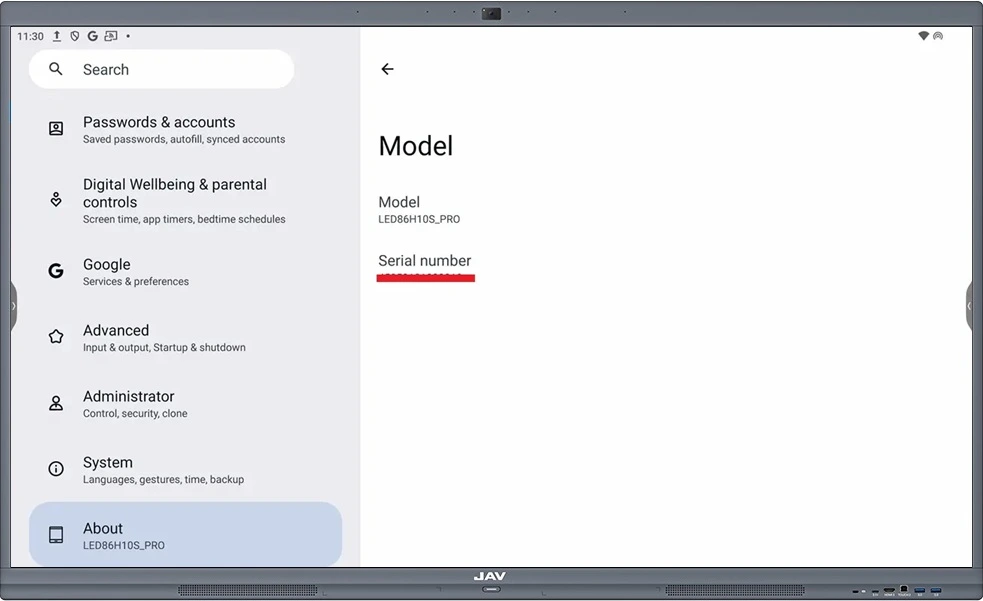The image size is (983, 601).
Task: Click the Advanced star icon
Action: coord(56,337)
